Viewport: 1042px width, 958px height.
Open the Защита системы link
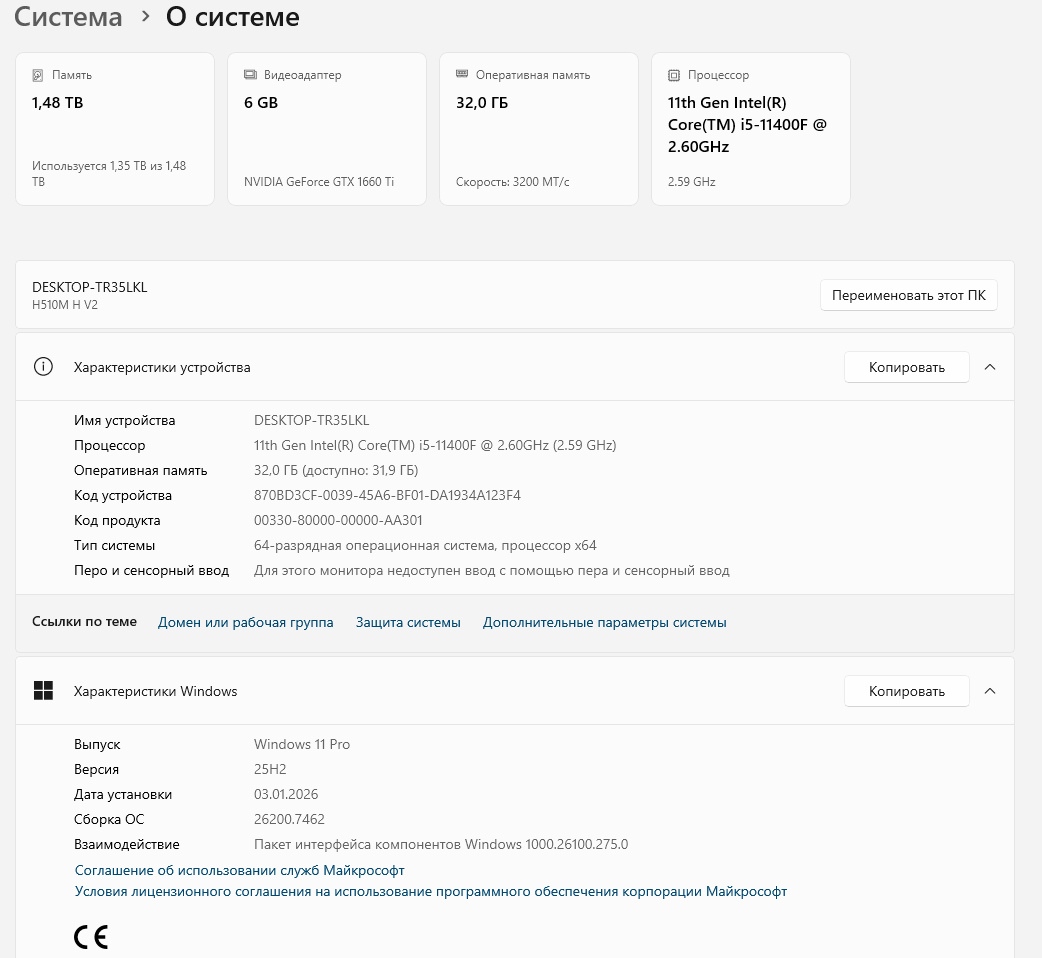pos(408,622)
